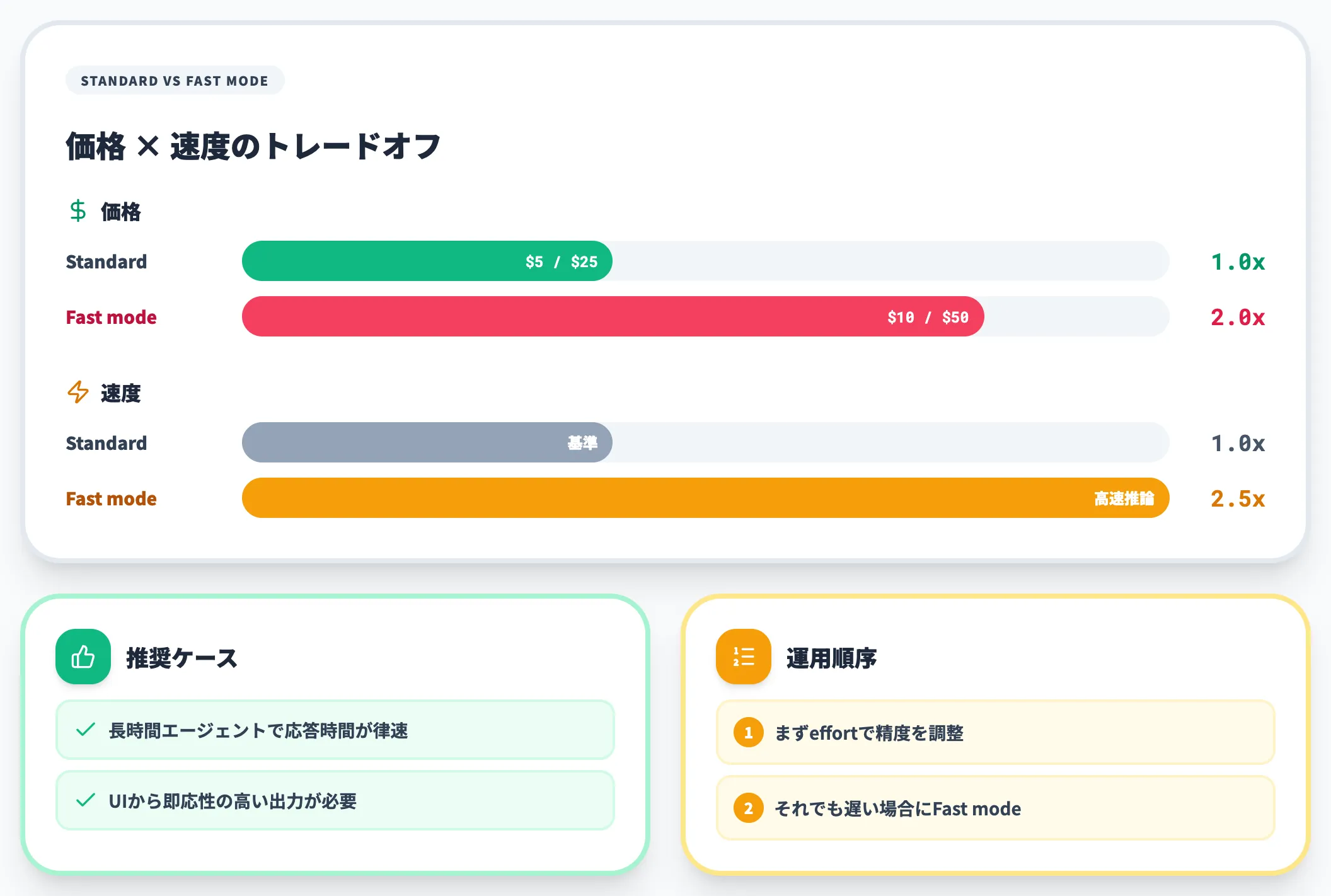The width and height of the screenshot is (1331, 896).
Task: Click the gray 基準 speed bar
Action: click(x=427, y=442)
